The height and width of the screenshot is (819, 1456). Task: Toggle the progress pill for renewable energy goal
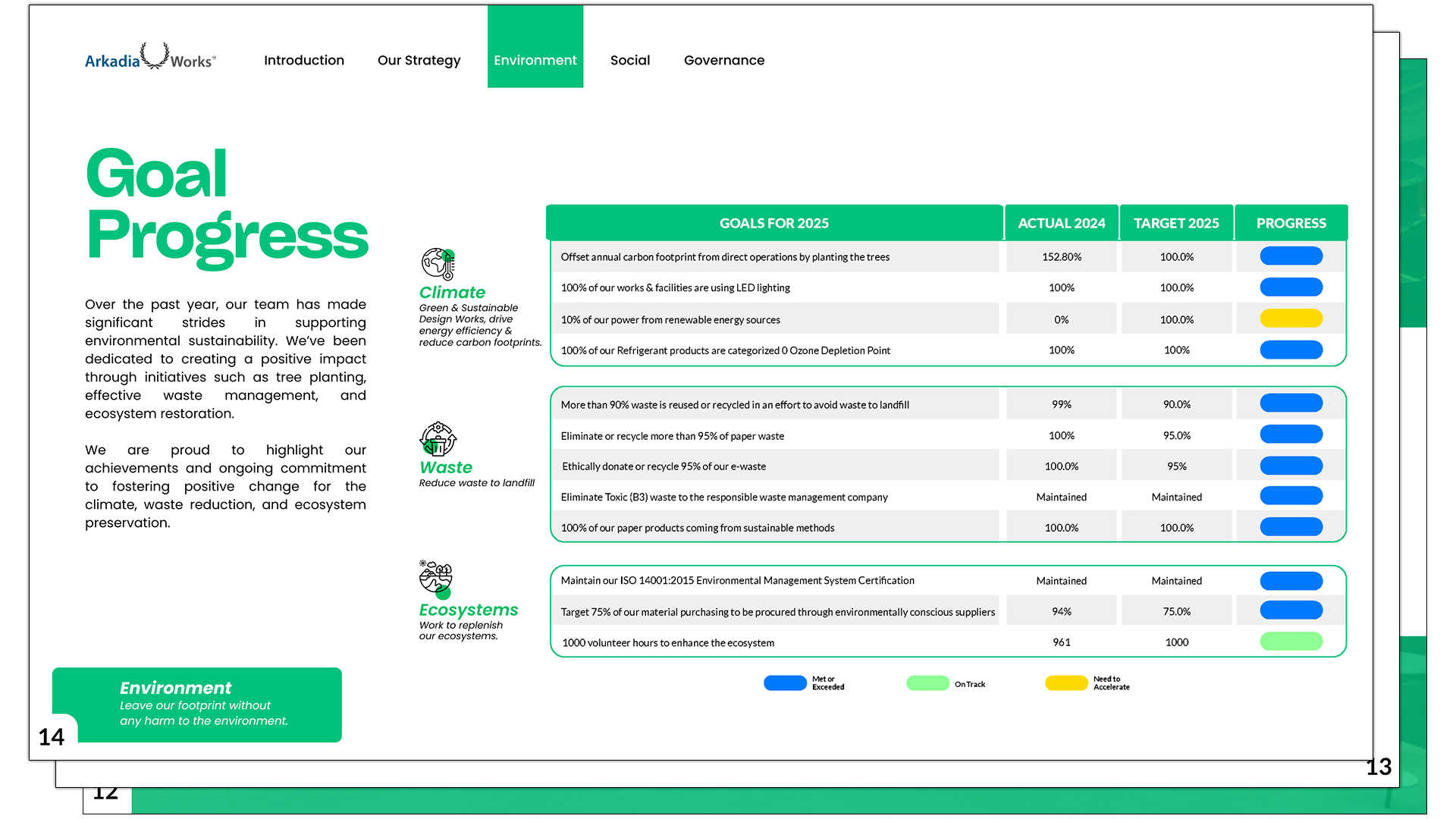pos(1291,318)
